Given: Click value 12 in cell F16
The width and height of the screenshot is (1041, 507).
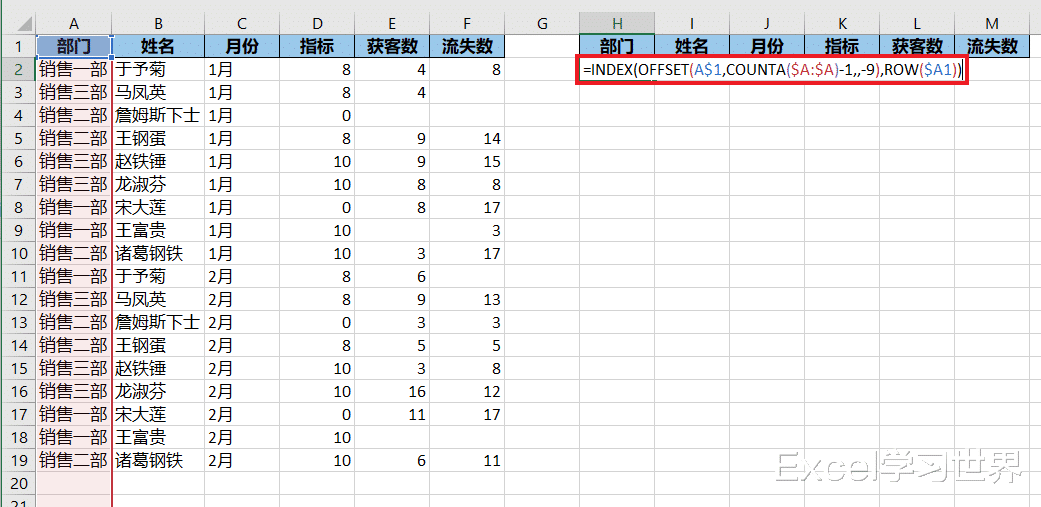Looking at the screenshot, I should point(492,392).
